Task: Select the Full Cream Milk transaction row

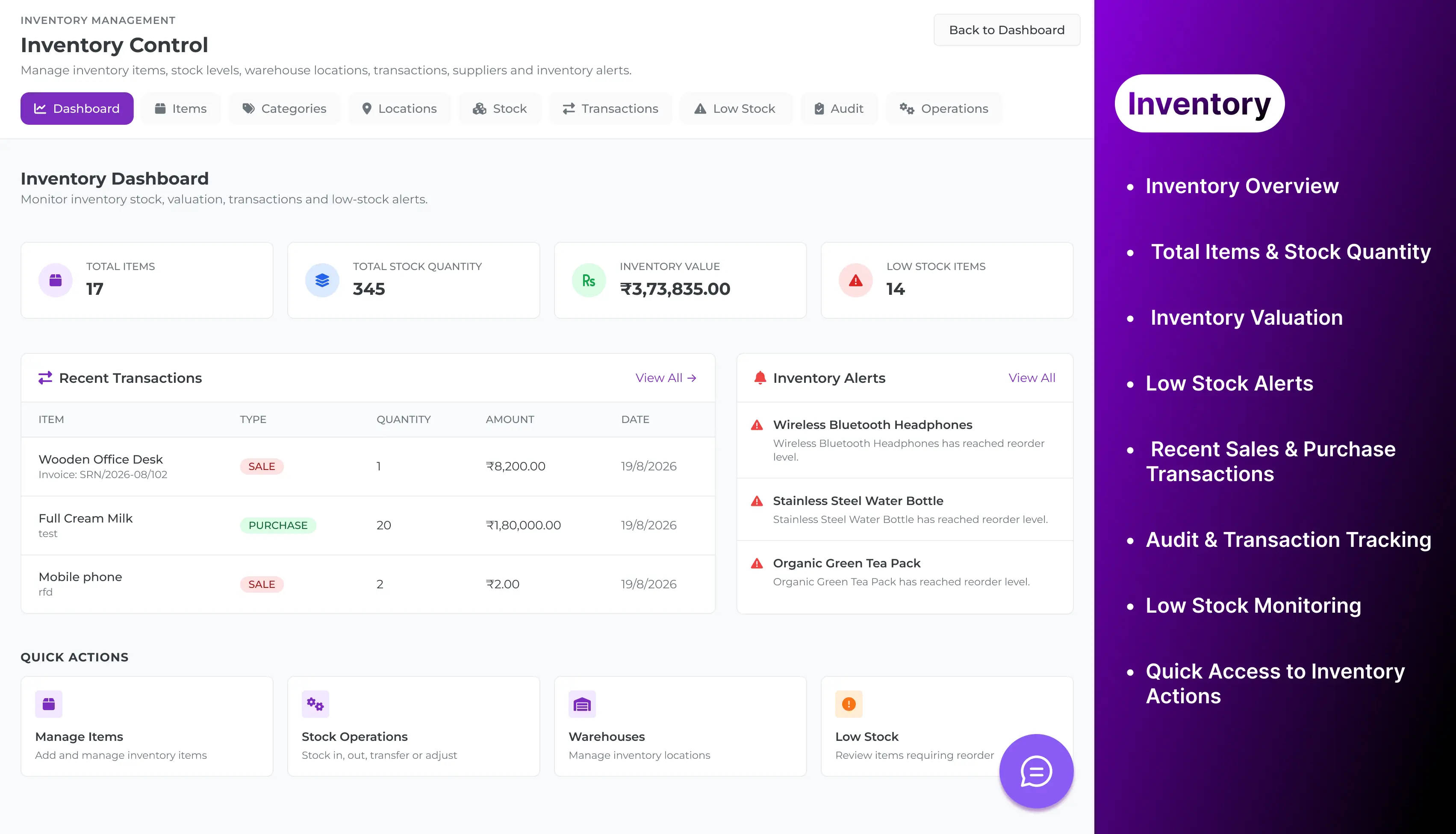Action: pyautogui.click(x=368, y=525)
